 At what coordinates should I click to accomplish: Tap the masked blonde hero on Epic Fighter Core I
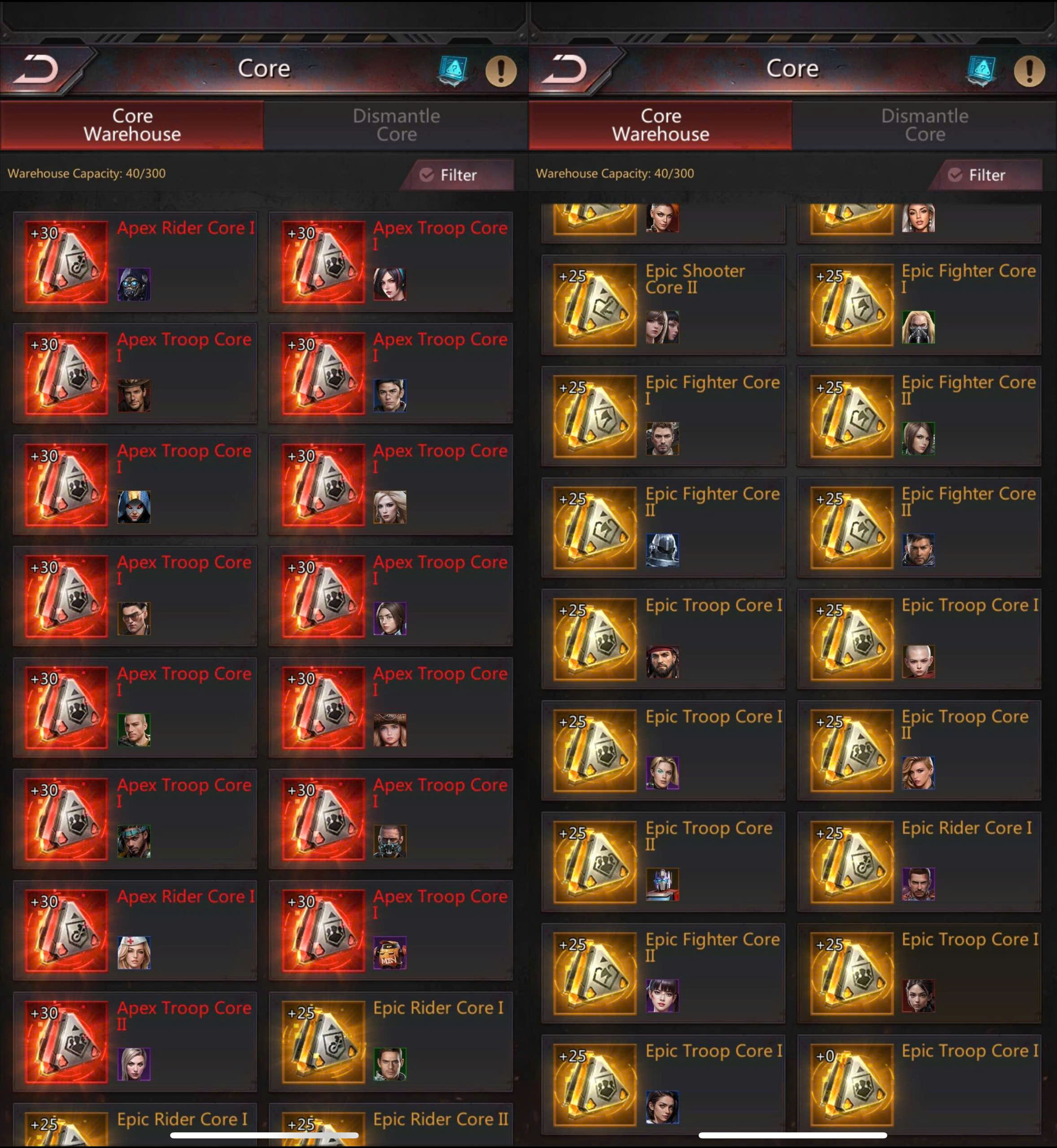(918, 327)
